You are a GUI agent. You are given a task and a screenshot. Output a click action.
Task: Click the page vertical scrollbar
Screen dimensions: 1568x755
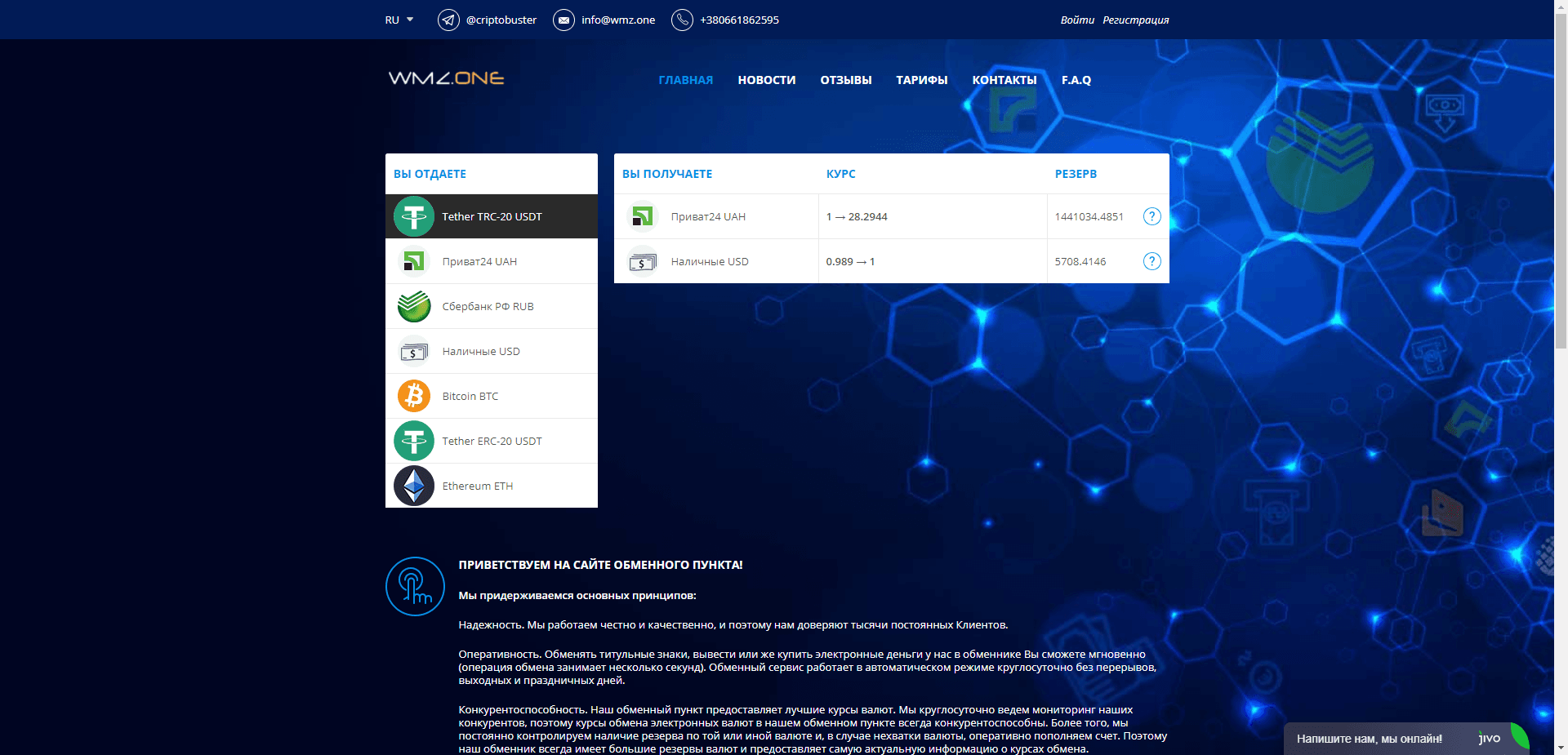coord(1561,245)
